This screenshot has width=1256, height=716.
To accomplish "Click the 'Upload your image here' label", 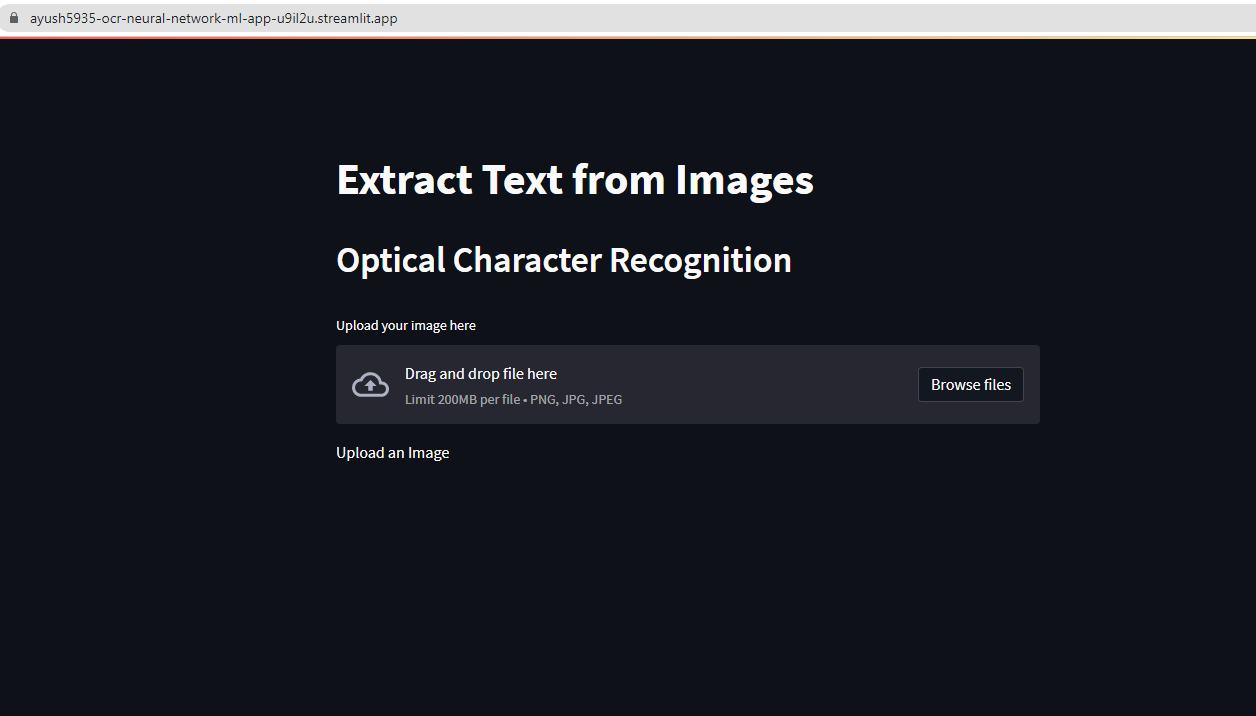I will point(405,325).
